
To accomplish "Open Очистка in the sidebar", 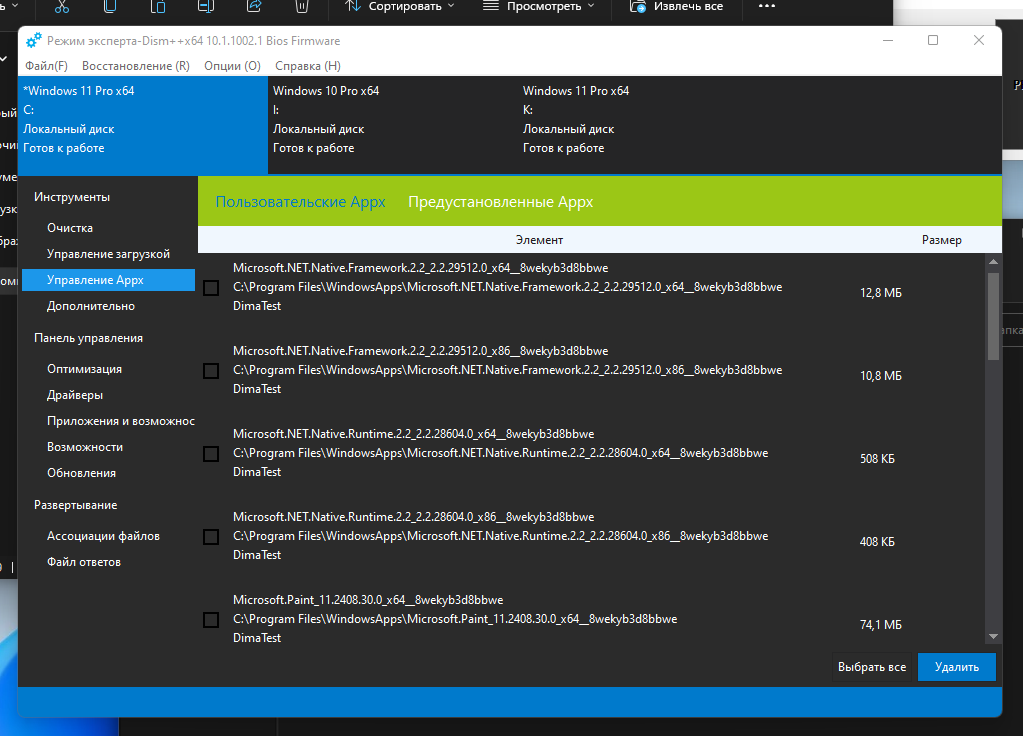I will [x=70, y=228].
